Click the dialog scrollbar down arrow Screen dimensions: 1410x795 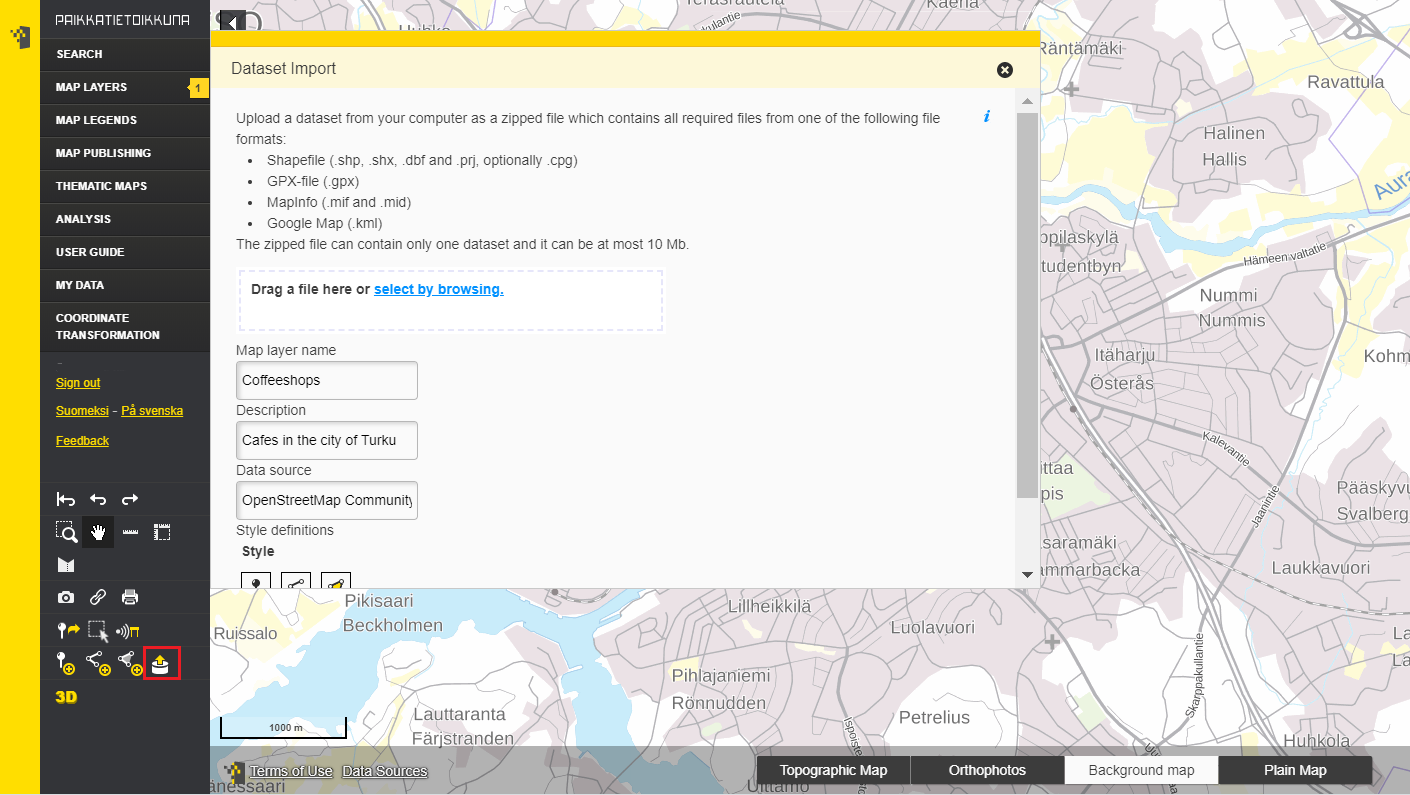(1027, 575)
